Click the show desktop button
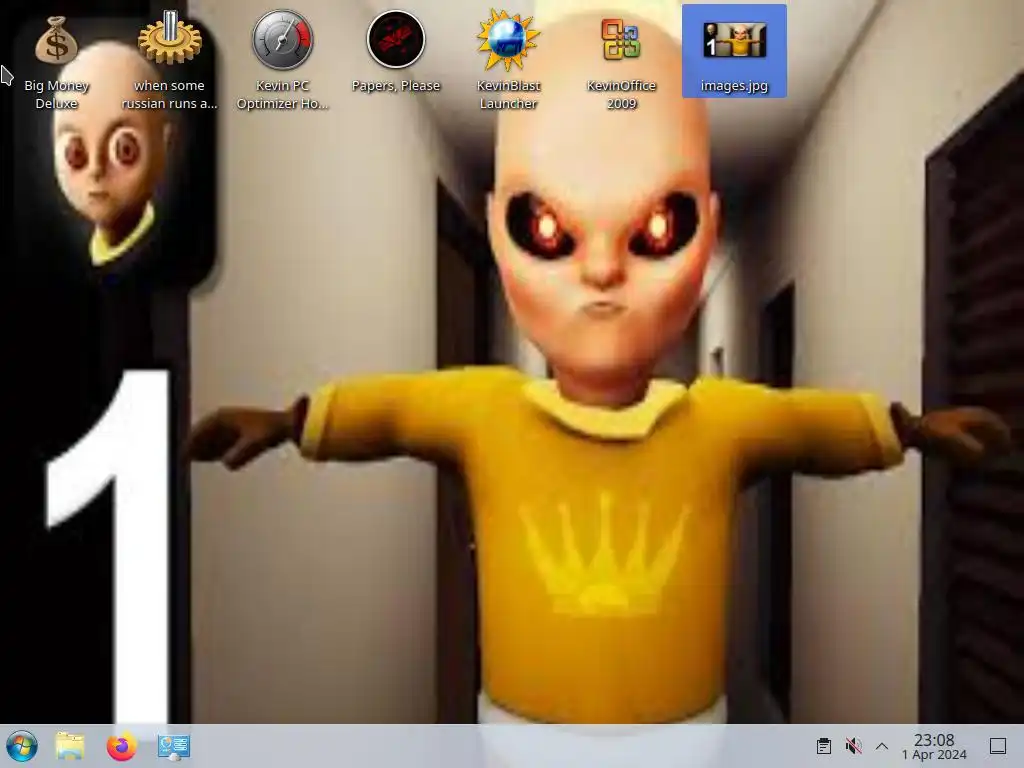The image size is (1024, 768). coord(998,746)
